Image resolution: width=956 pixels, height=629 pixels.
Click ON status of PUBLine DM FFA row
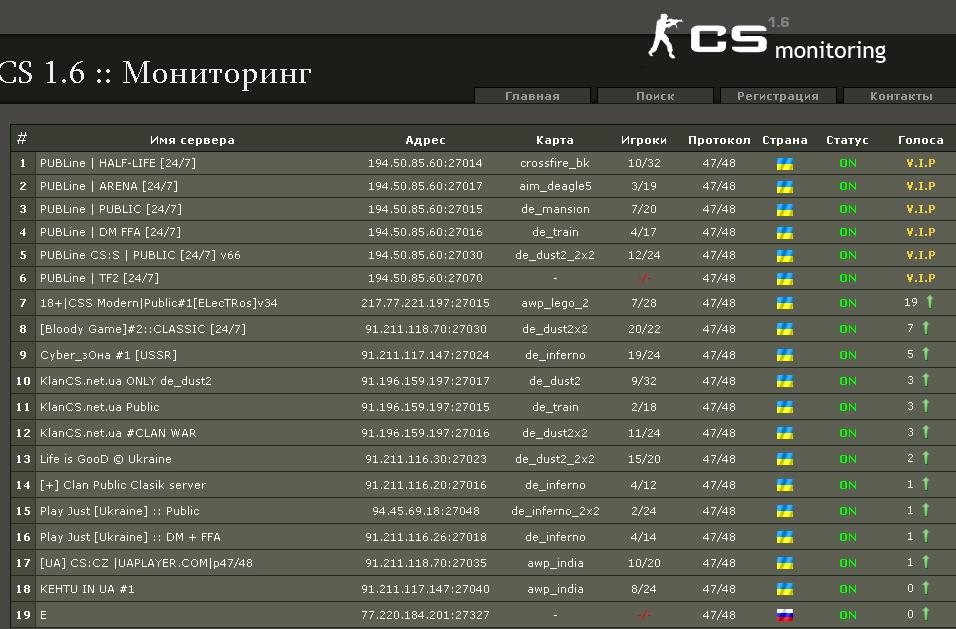coord(847,232)
